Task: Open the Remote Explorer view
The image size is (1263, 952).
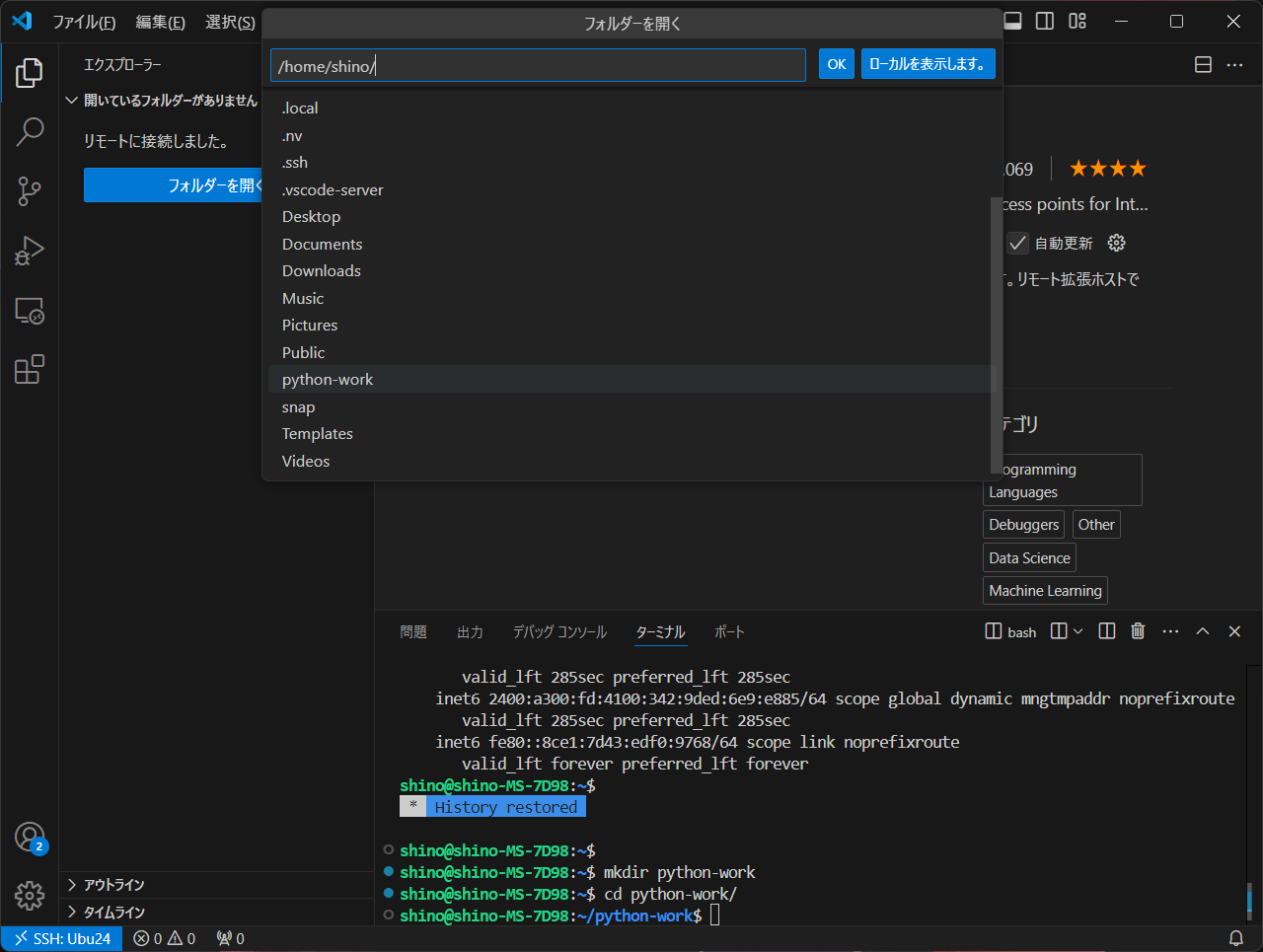Action: [x=30, y=311]
